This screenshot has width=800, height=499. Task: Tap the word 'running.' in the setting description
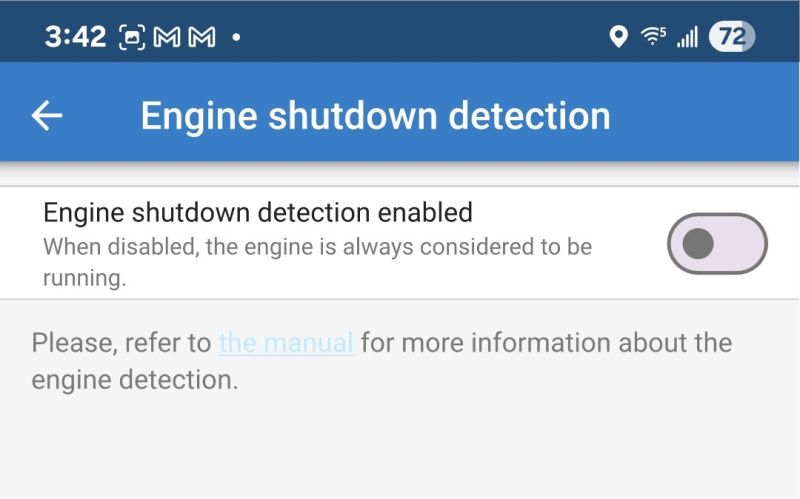point(84,279)
